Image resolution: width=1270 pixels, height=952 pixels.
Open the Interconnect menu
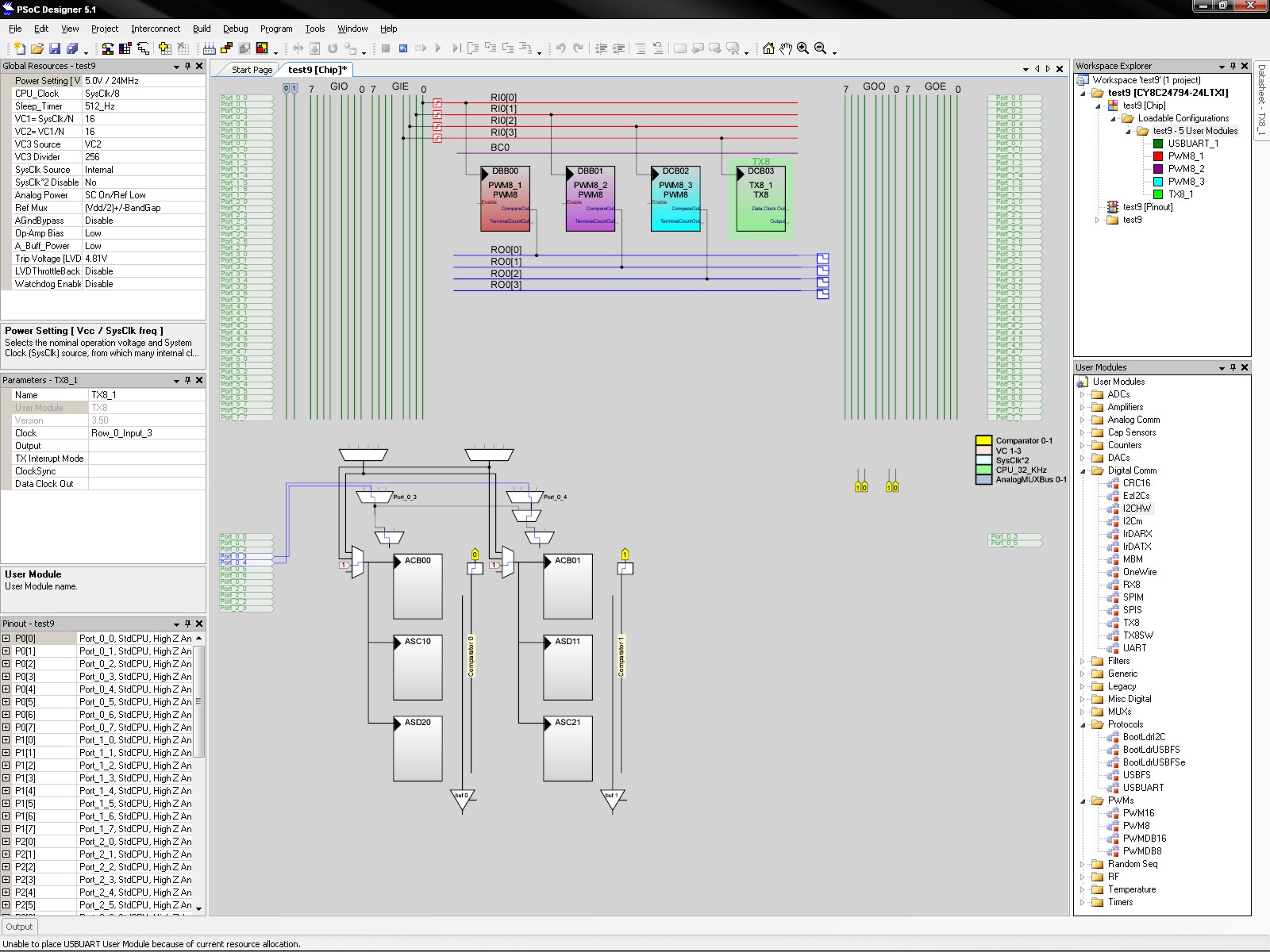click(x=156, y=29)
